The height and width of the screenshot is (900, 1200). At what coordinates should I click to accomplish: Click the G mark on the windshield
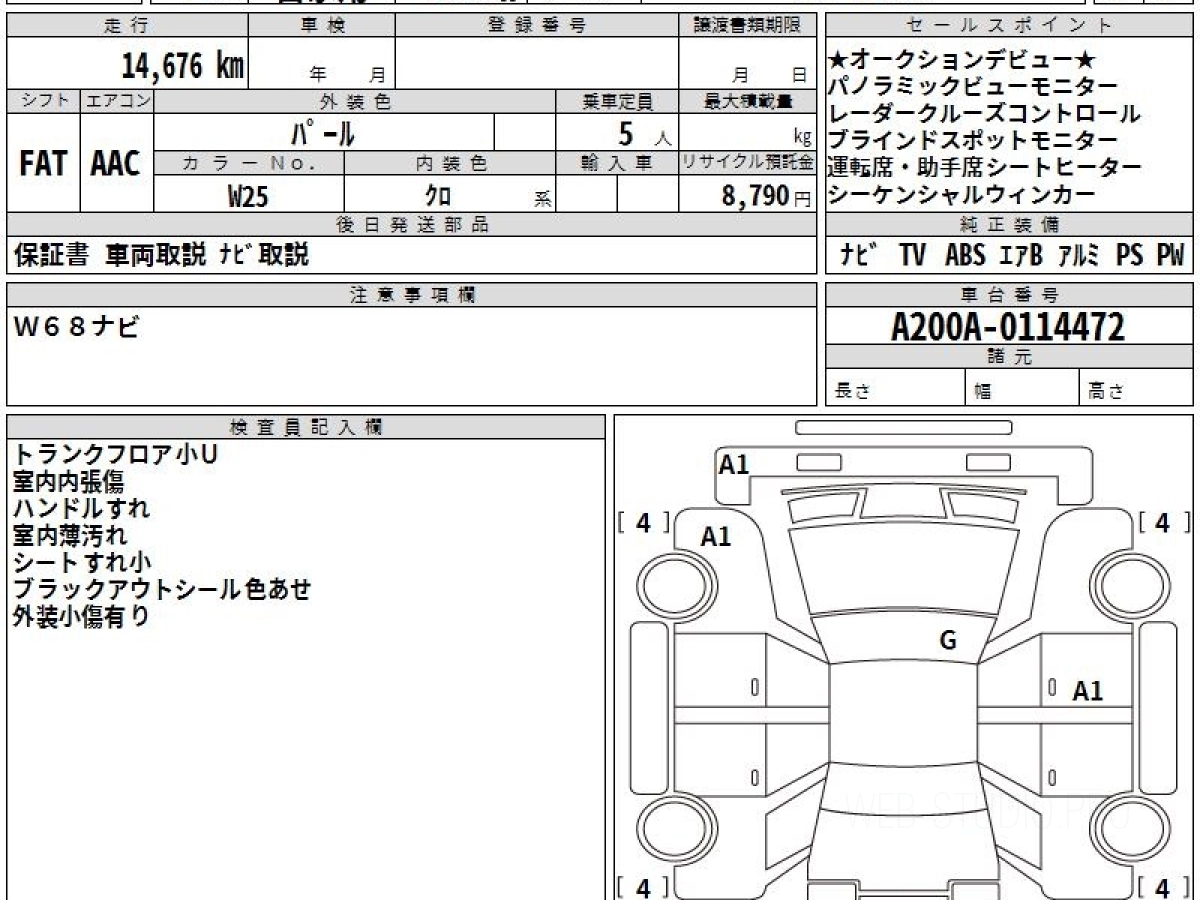(948, 641)
